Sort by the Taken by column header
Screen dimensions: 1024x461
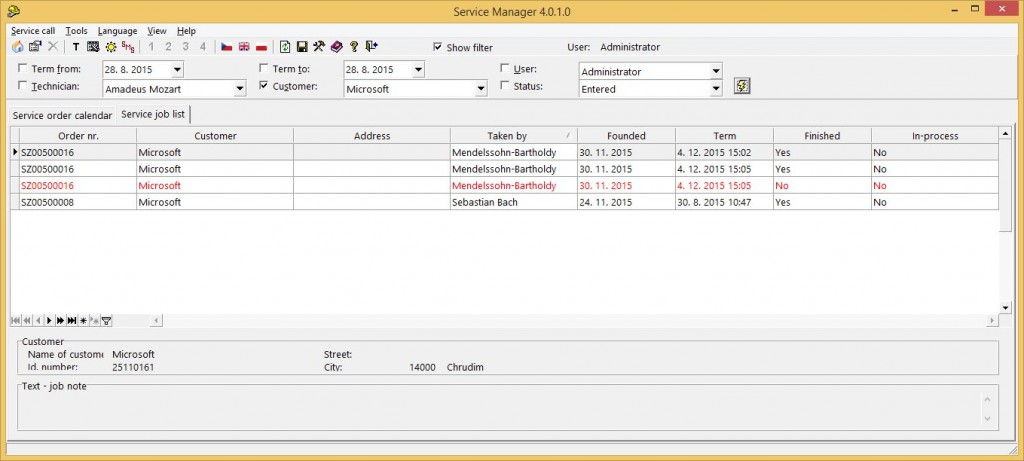(x=513, y=136)
